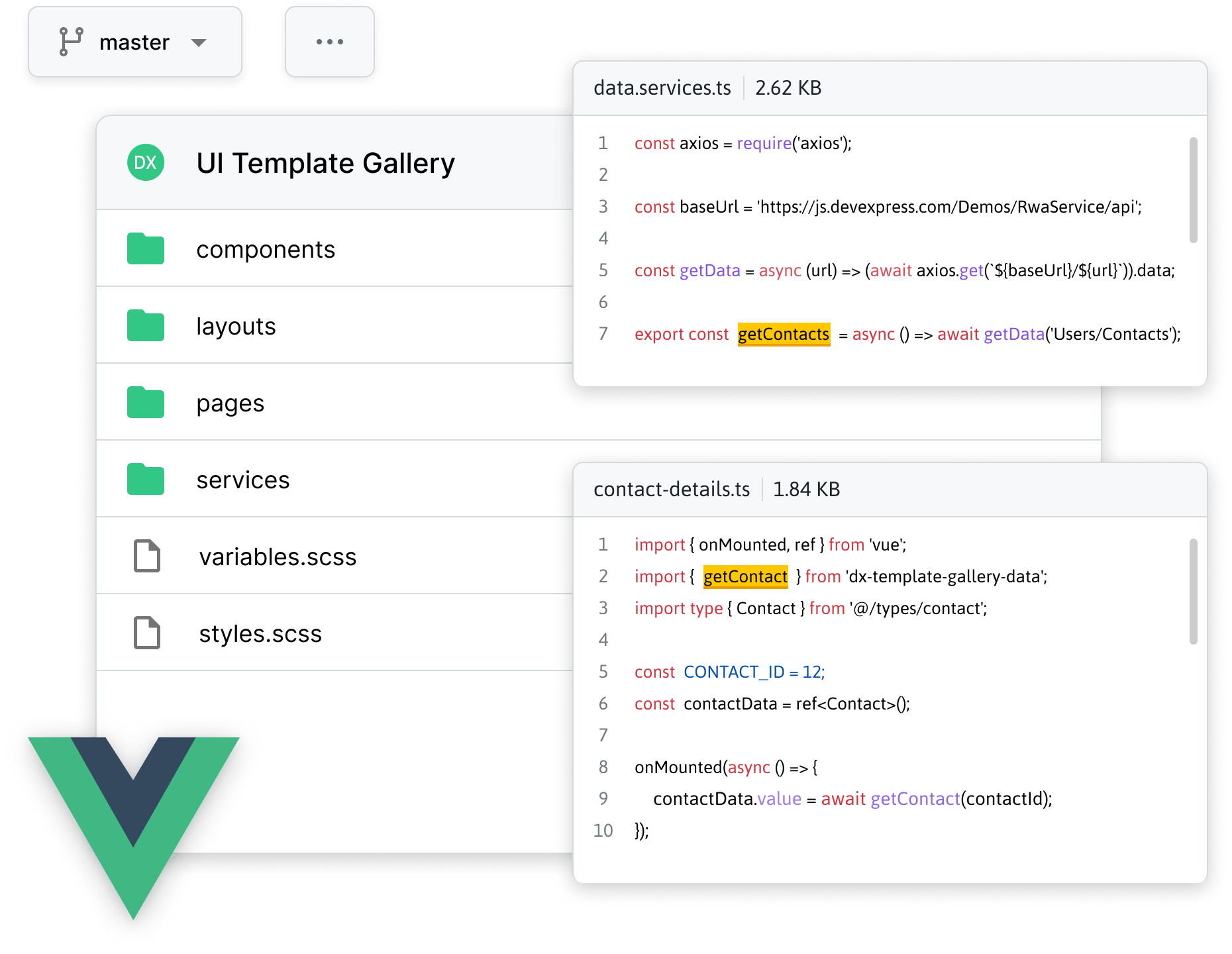
Task: Click 'vue' string on line 1 of contact-details.ts
Action: coord(886,545)
